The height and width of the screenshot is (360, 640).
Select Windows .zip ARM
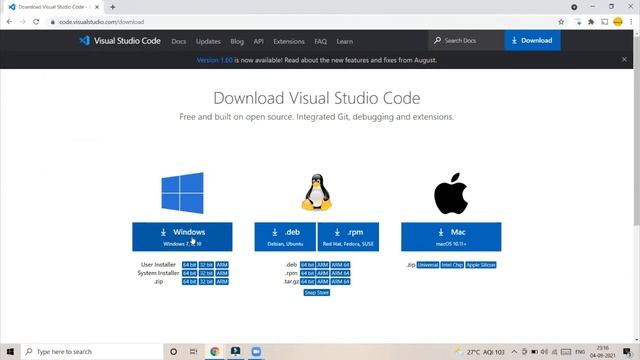pyautogui.click(x=222, y=282)
